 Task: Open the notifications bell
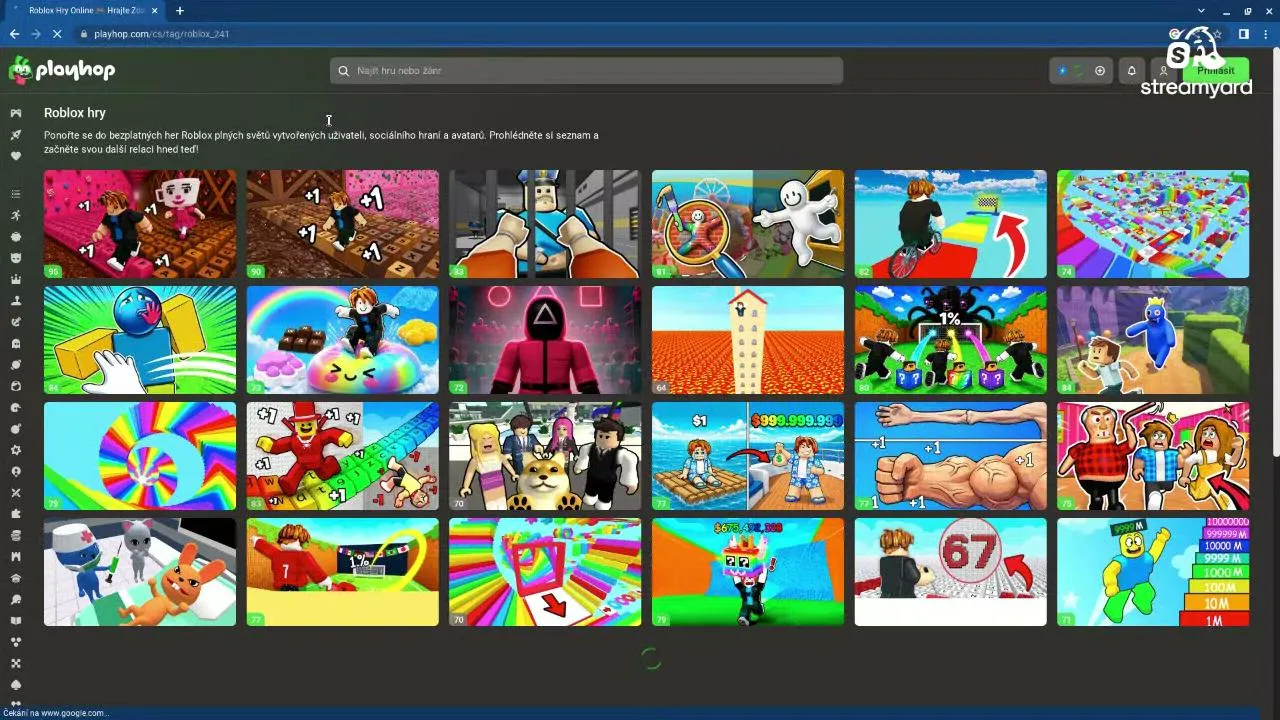[1132, 70]
